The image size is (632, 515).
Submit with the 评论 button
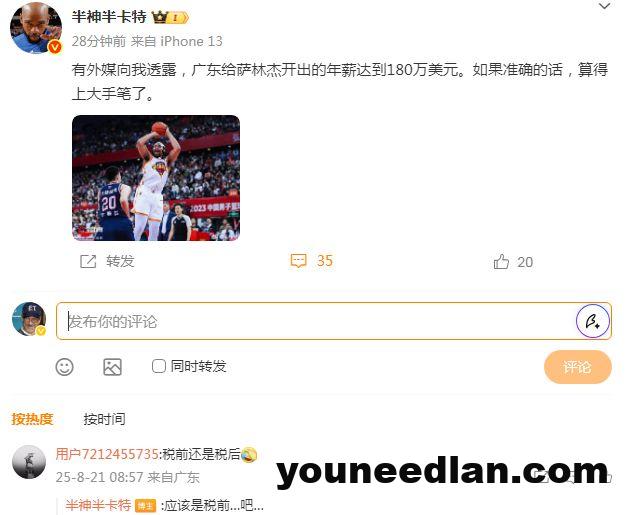[x=578, y=367]
